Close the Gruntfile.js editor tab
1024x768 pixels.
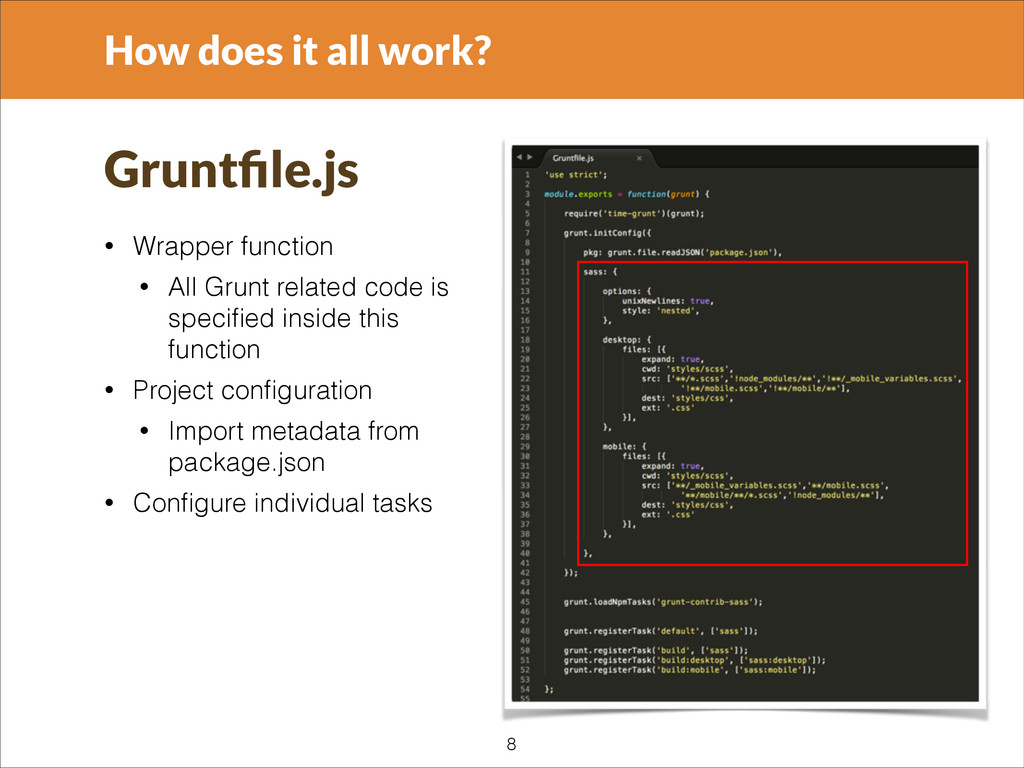[639, 158]
